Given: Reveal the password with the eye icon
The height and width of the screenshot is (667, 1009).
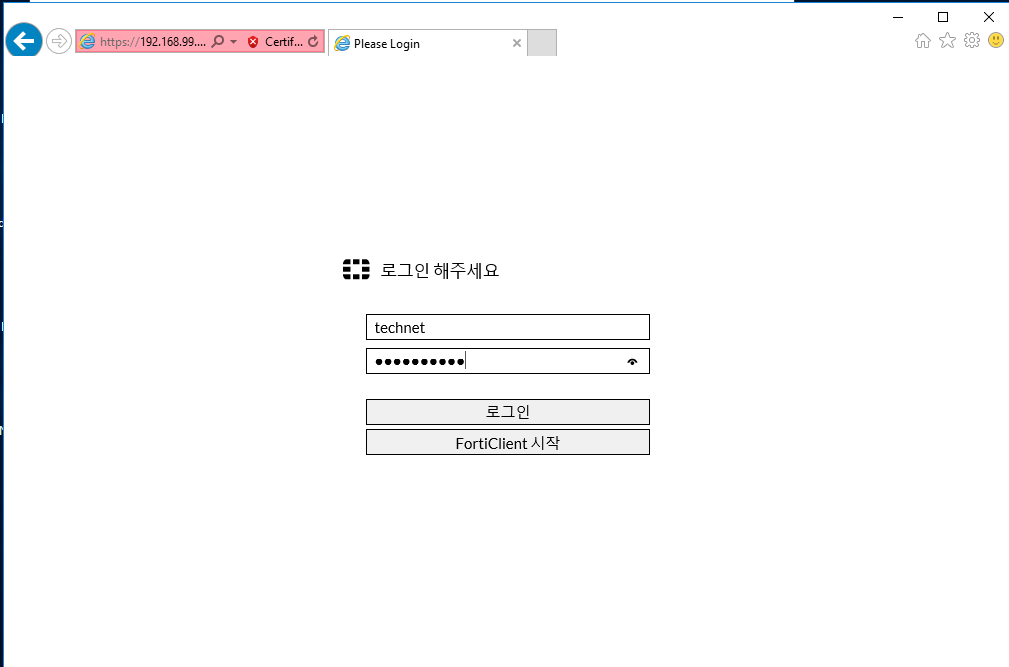Looking at the screenshot, I should [x=633, y=362].
